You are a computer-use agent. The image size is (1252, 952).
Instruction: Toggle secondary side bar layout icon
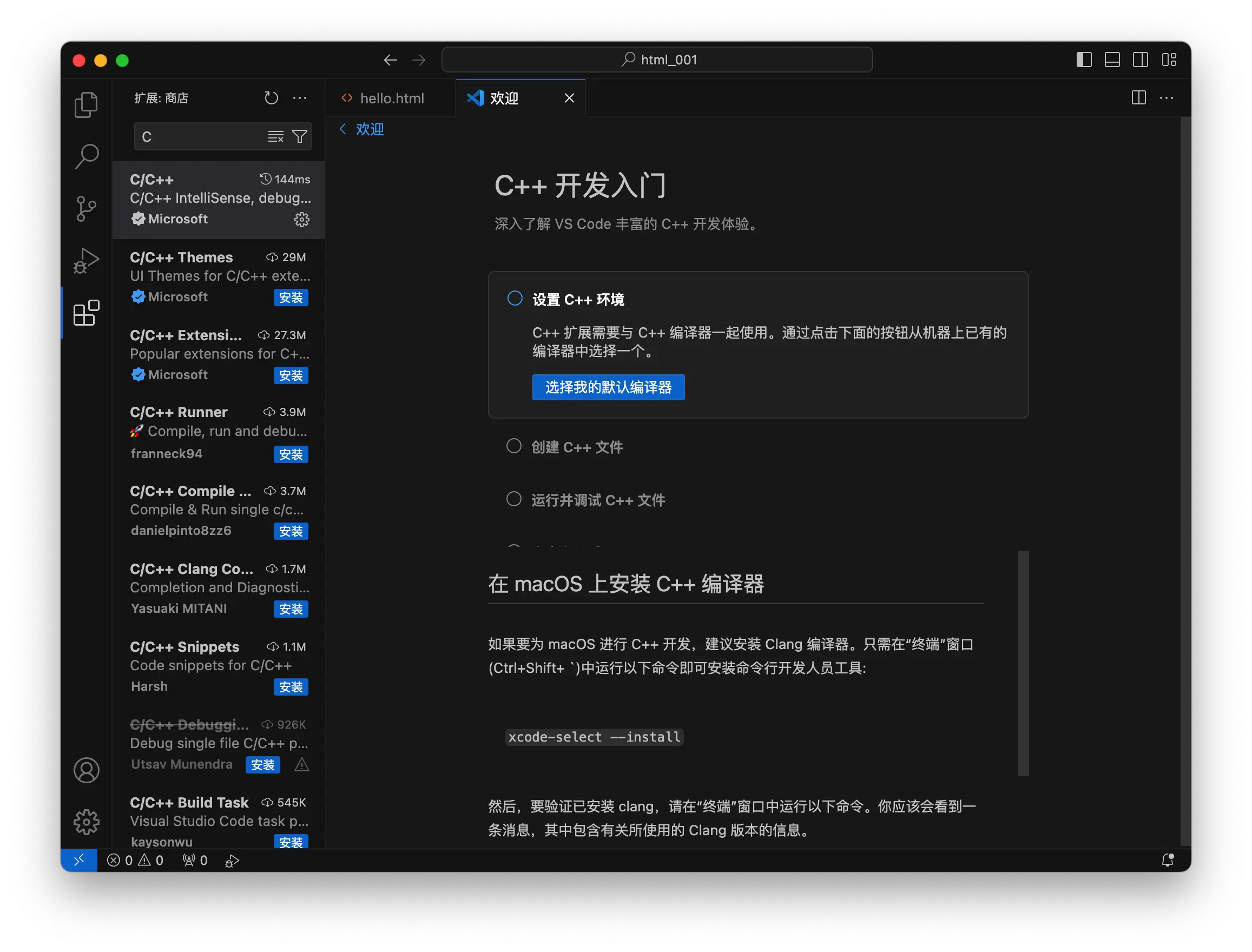click(x=1140, y=59)
